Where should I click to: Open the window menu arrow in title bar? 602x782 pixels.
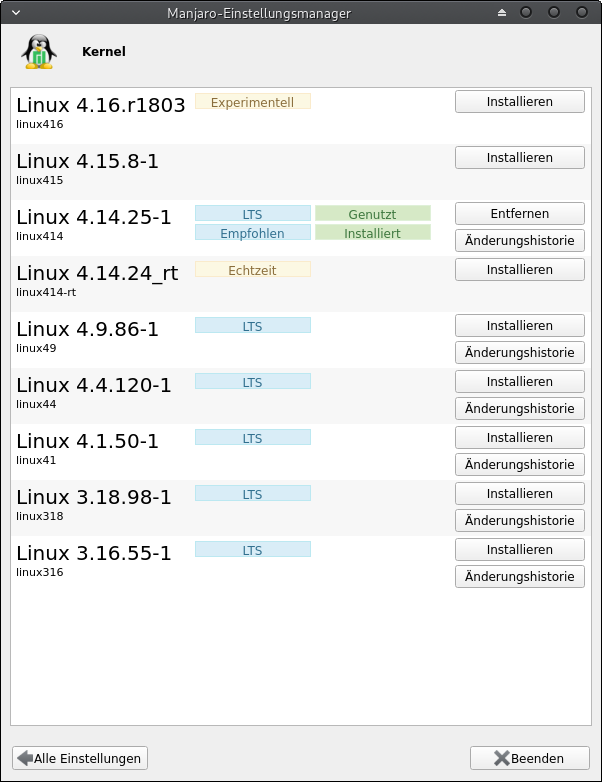click(14, 12)
